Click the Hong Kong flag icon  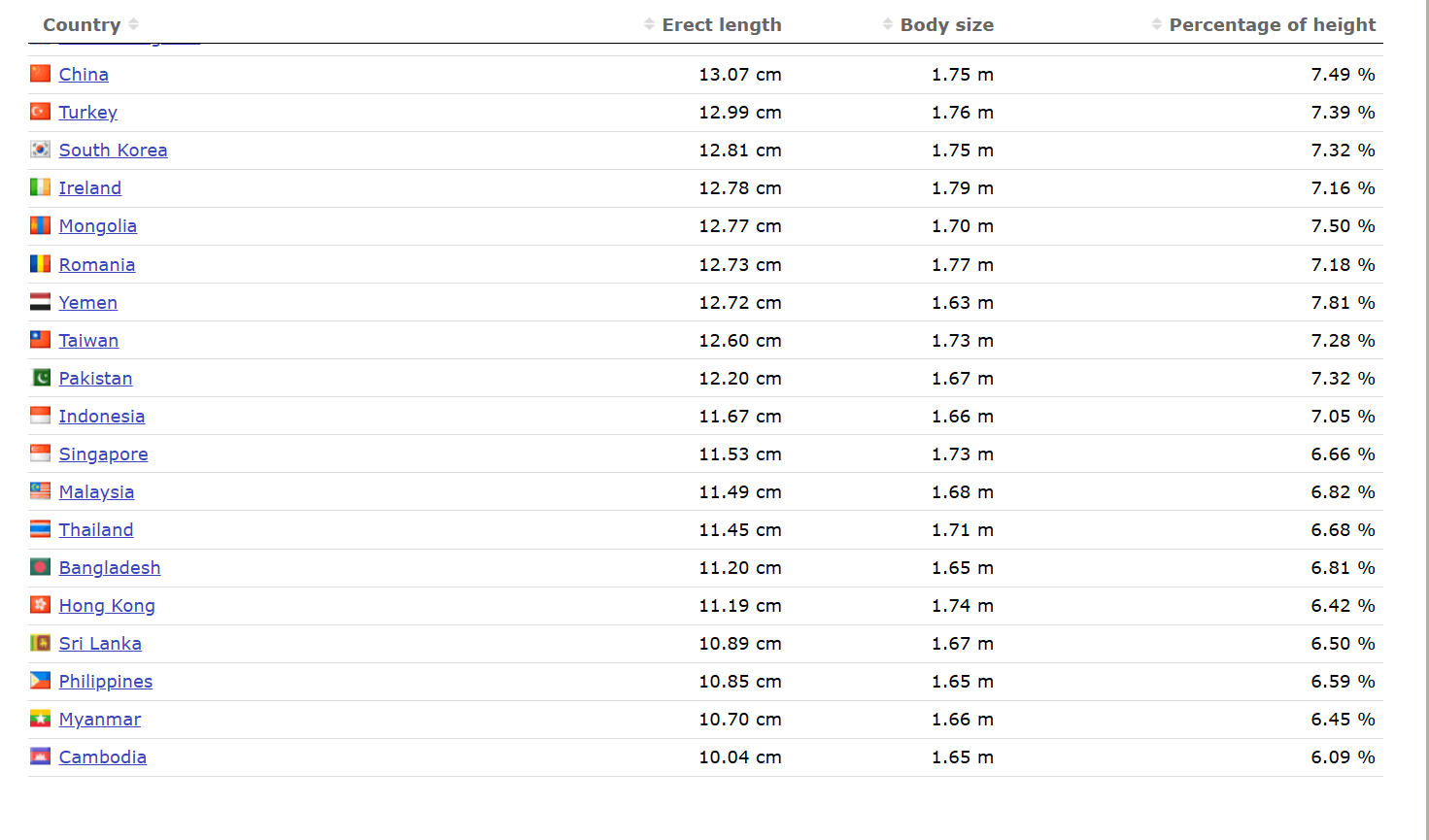click(40, 605)
